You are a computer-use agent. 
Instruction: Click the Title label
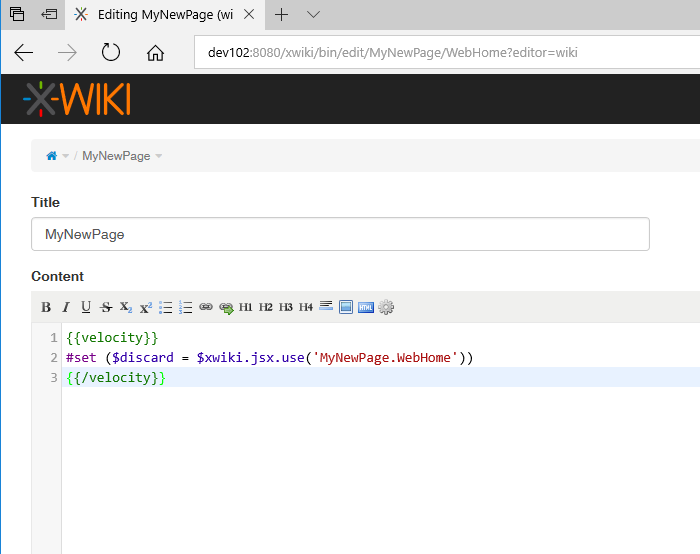(46, 202)
